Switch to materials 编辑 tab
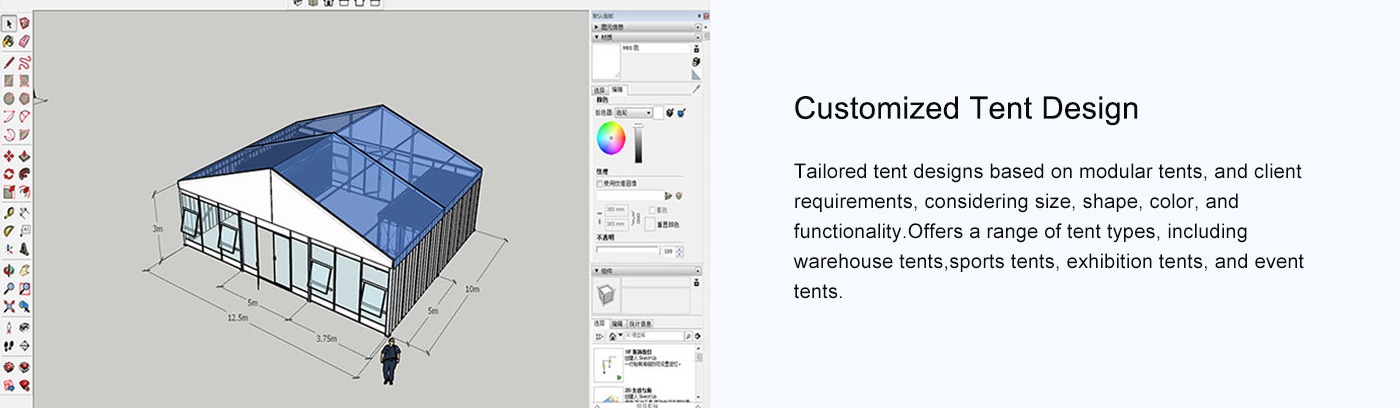1400x408 pixels. coord(616,90)
